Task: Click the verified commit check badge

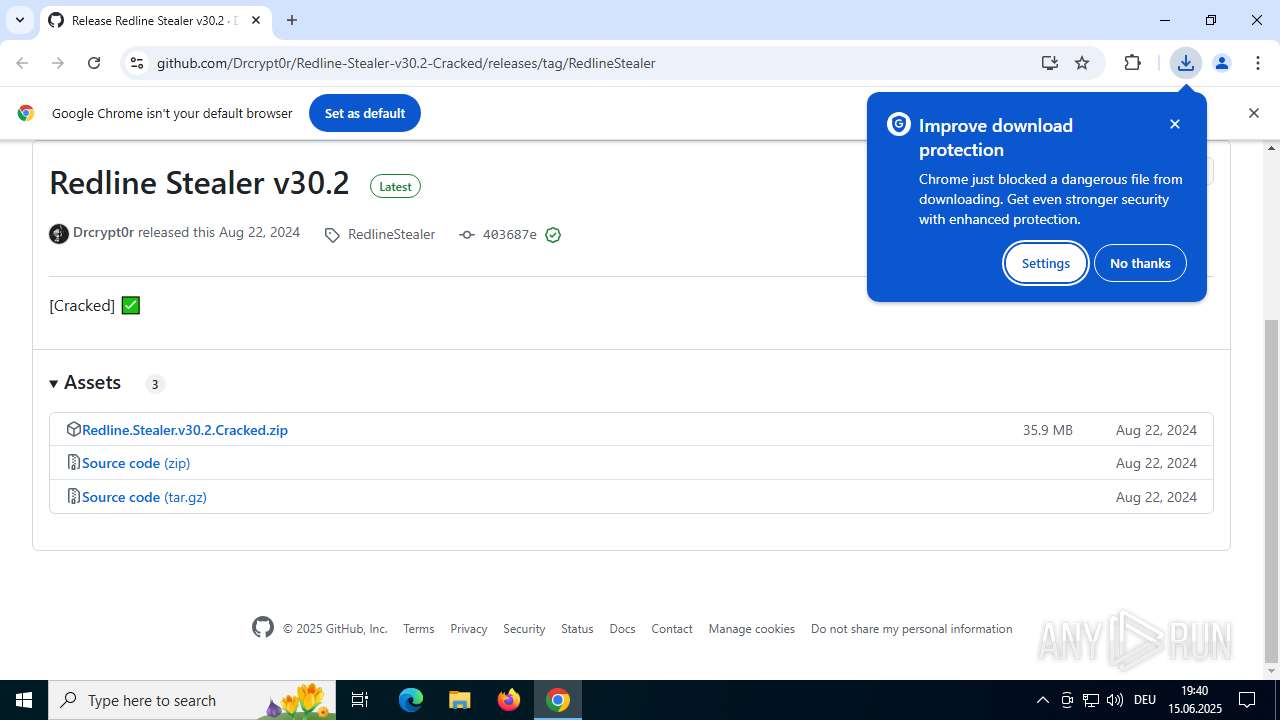Action: (553, 235)
